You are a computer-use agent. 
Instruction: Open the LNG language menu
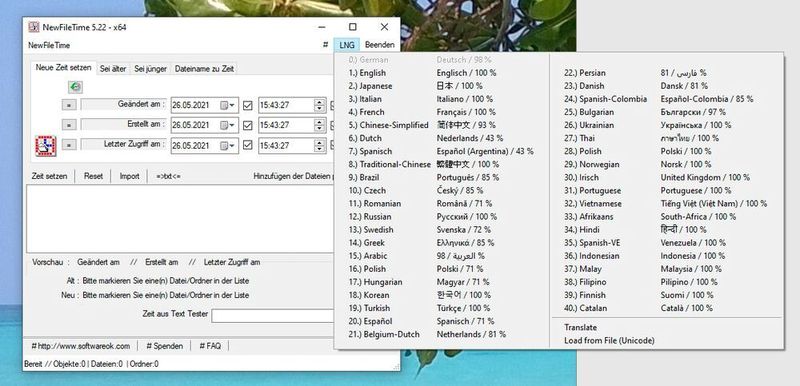[346, 45]
